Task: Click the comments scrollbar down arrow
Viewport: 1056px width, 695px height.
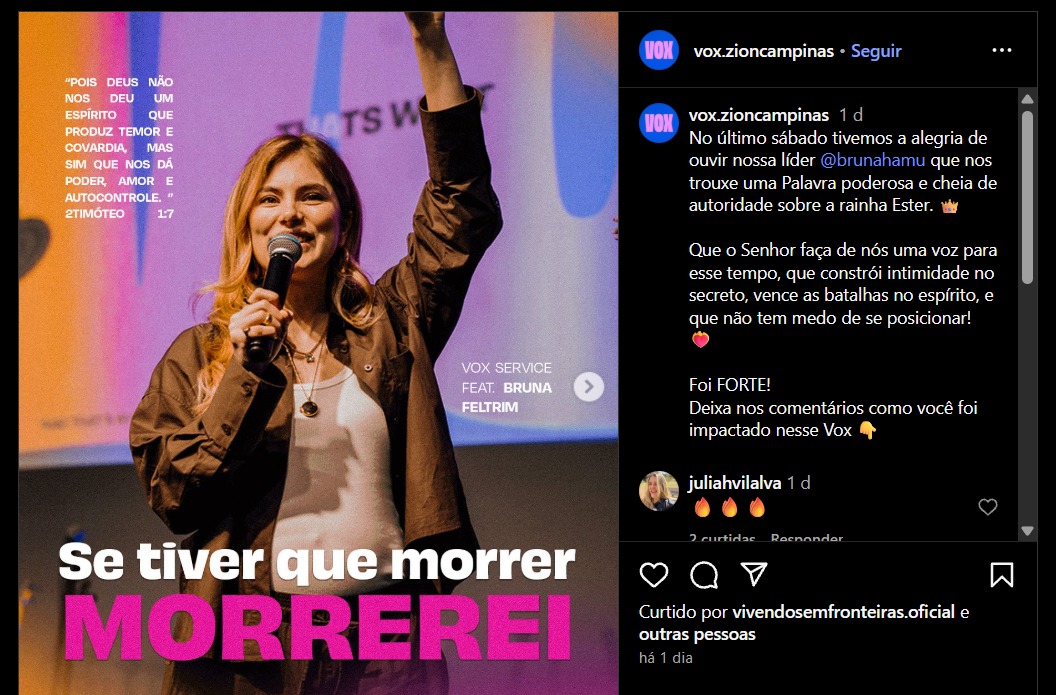Action: pos(1027,531)
